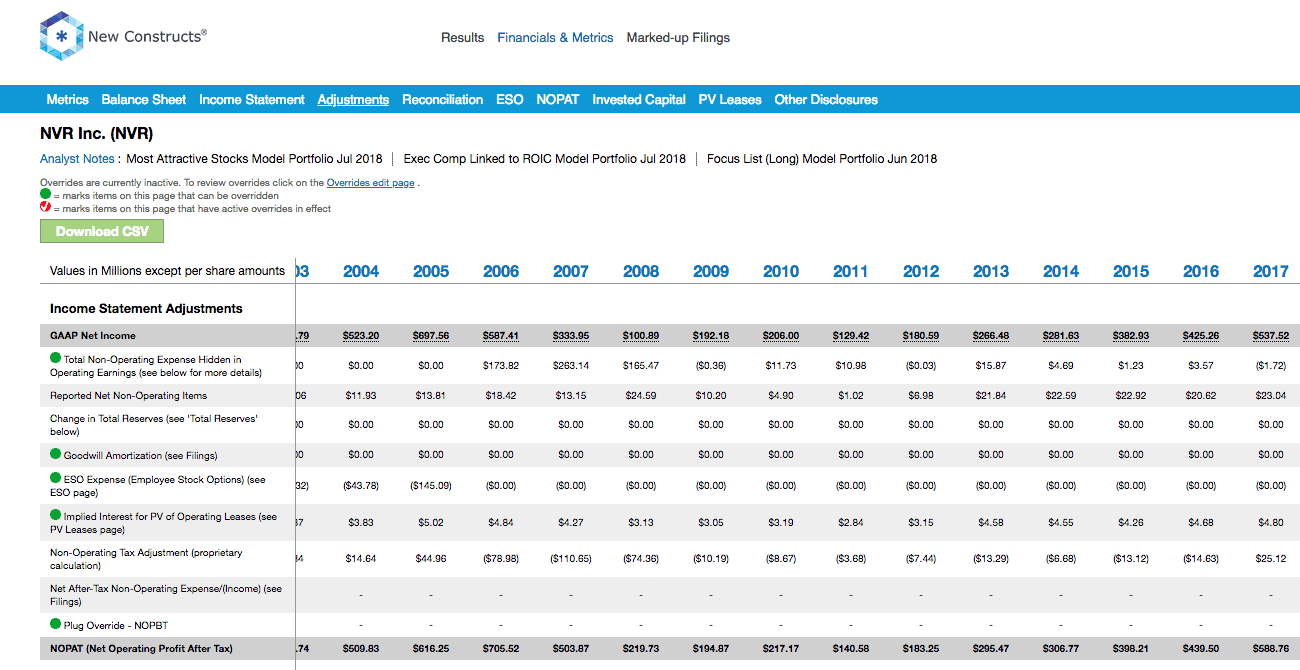Click green override dot for Total Non-Operating Expense
Viewport: 1300px width, 670px height.
point(56,358)
